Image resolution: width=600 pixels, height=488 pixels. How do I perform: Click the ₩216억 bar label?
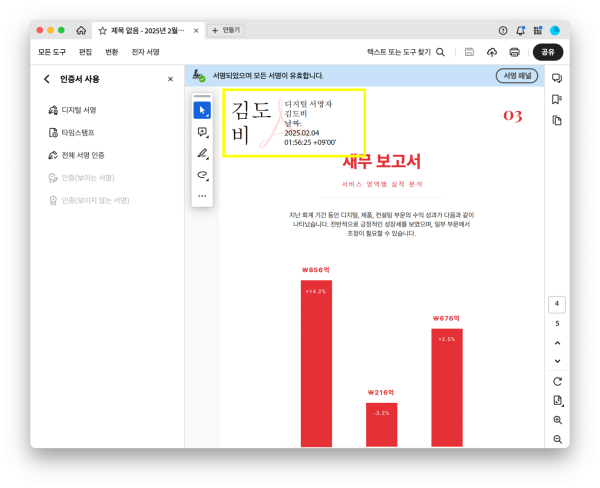click(x=381, y=392)
